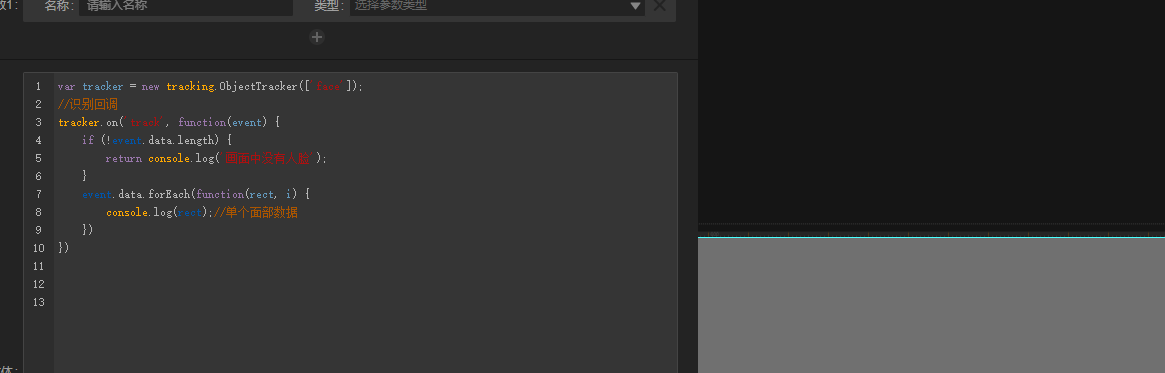This screenshot has height=373, width=1165.
Task: Click the gray canvas area
Action: pyautogui.click(x=931, y=305)
